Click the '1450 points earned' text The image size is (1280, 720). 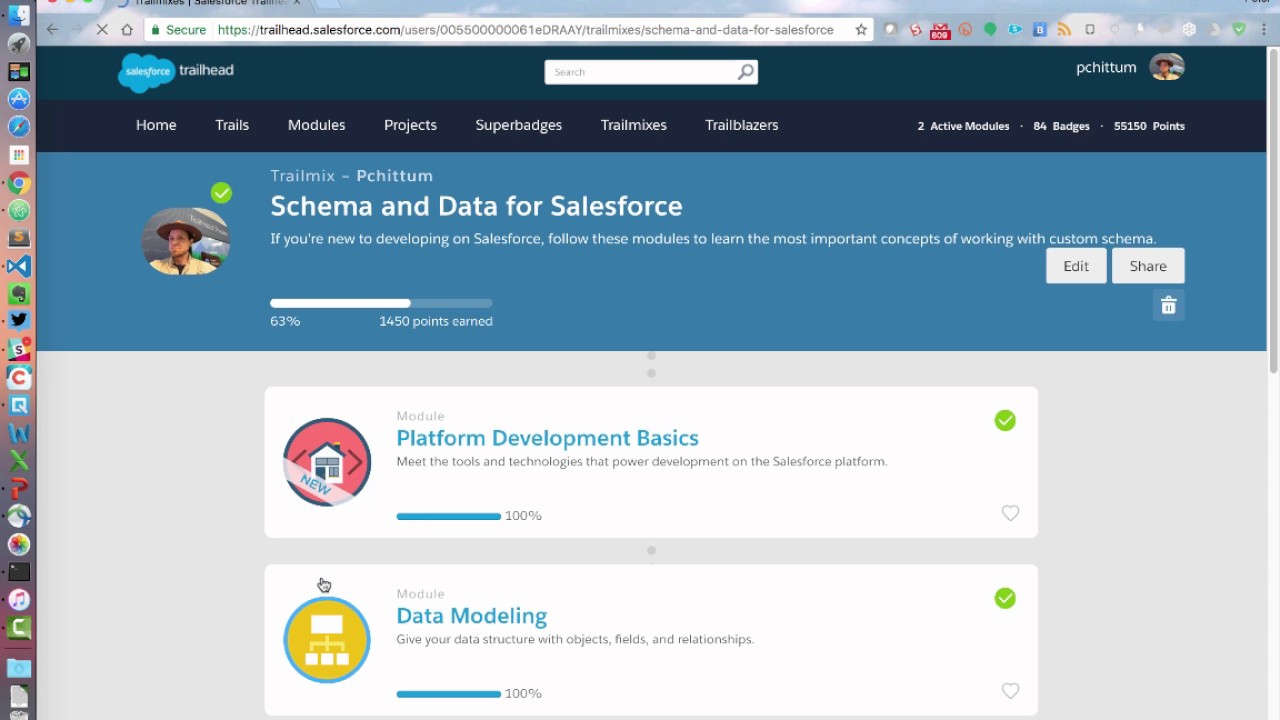pos(436,321)
